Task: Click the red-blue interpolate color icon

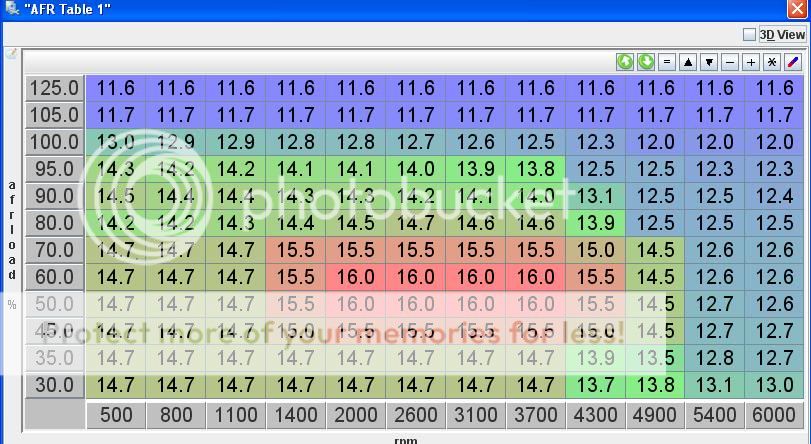Action: pyautogui.click(x=793, y=62)
